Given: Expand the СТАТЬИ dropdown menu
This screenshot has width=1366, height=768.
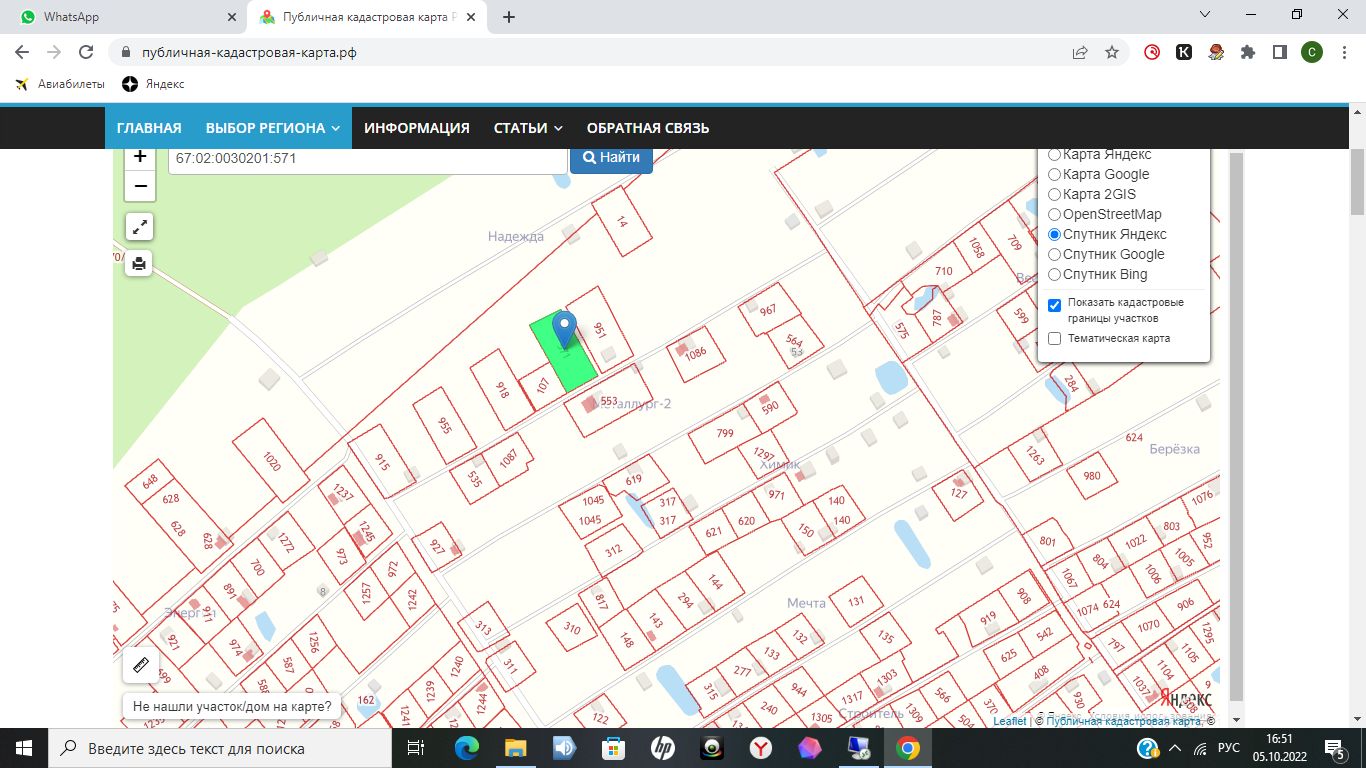Looking at the screenshot, I should tap(528, 128).
